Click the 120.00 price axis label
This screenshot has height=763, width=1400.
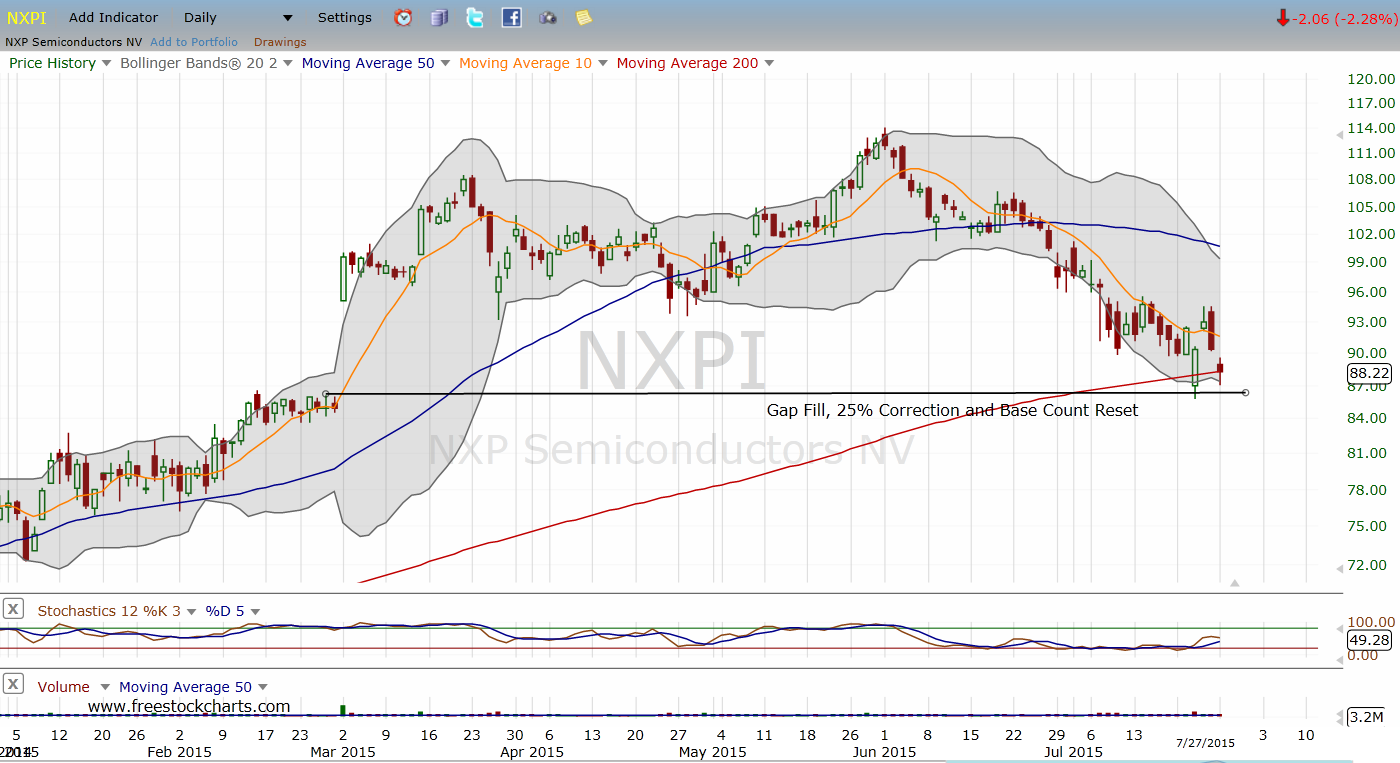point(1371,79)
